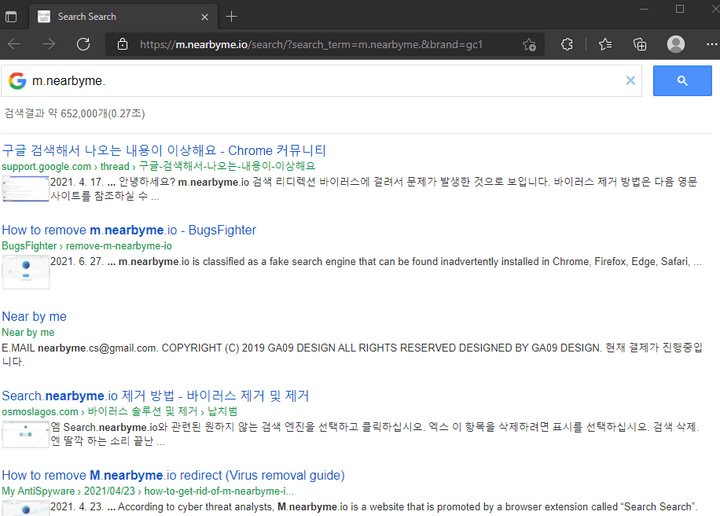Image resolution: width=720 pixels, height=516 pixels.
Task: Maximize the browser window
Action: [680, 9]
